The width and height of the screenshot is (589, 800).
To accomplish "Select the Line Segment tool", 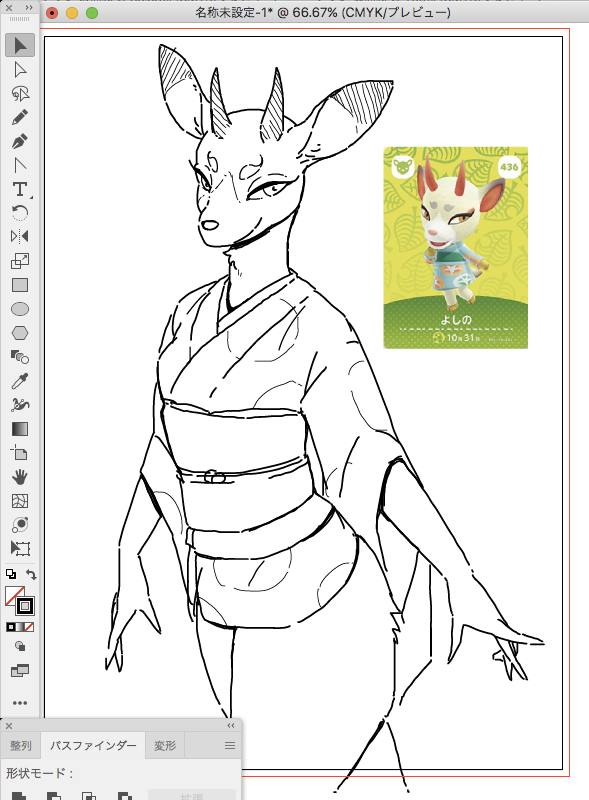I will pyautogui.click(x=20, y=165).
